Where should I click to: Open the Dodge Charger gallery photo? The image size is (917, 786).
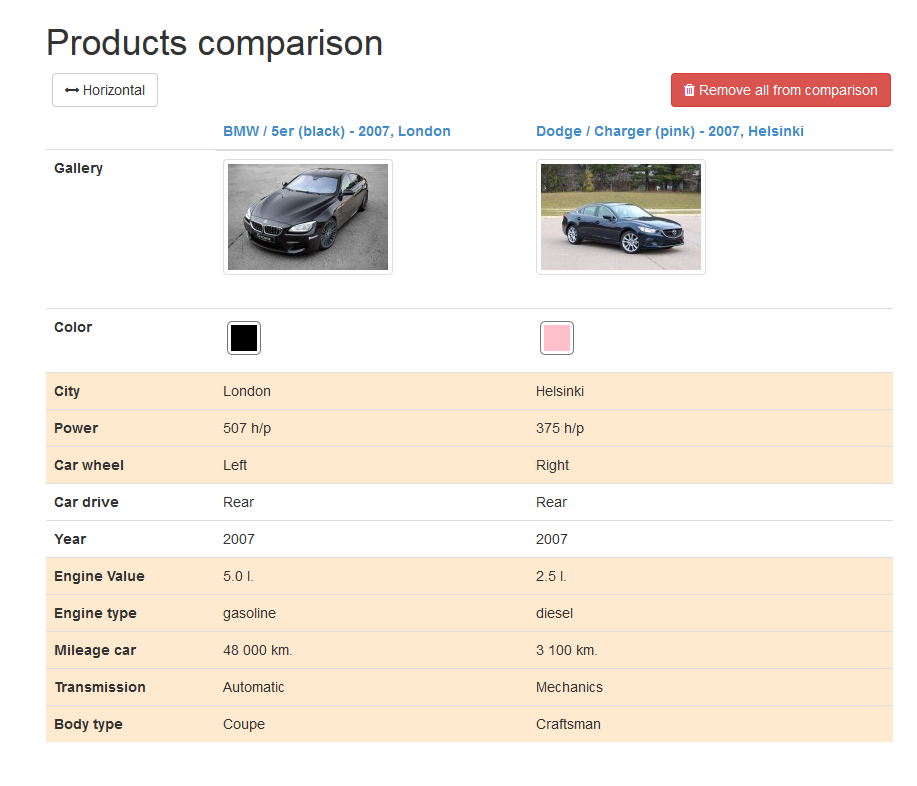pos(620,217)
